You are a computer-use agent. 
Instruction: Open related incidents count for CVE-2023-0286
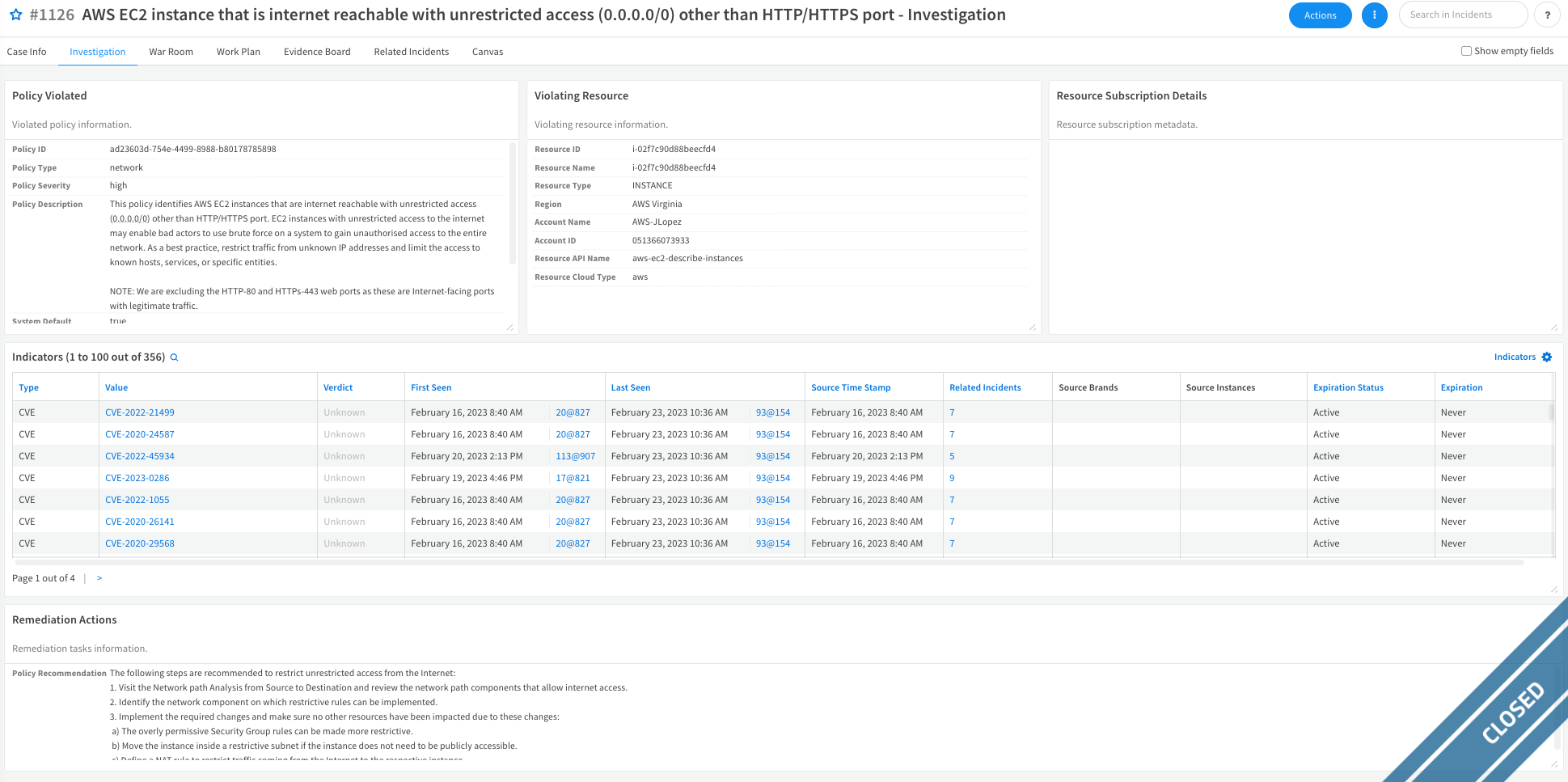[952, 478]
